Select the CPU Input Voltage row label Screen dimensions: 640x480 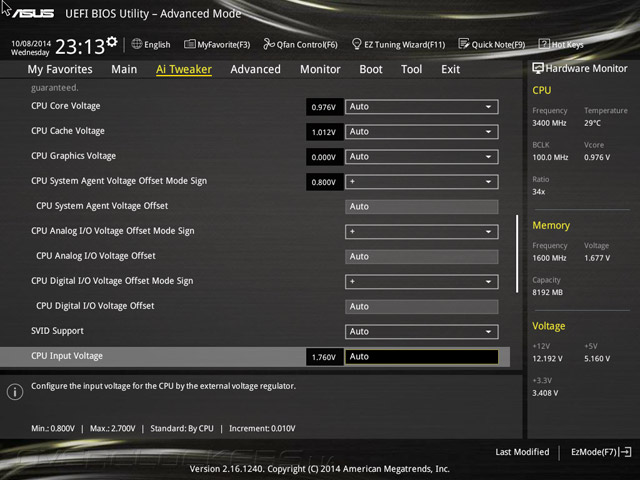67,356
